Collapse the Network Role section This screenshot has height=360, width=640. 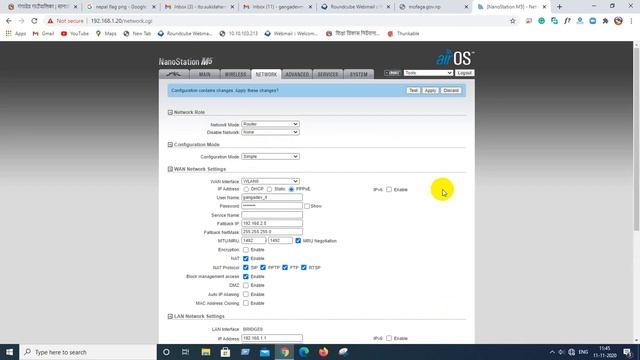[x=170, y=112]
